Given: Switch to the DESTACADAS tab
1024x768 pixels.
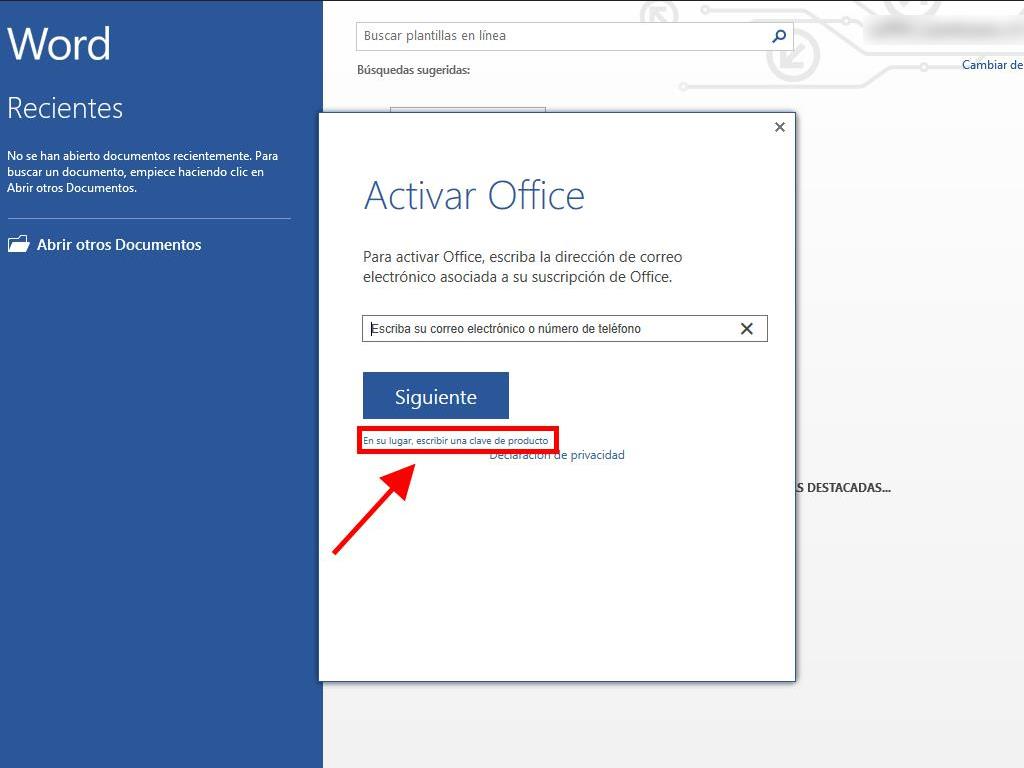Looking at the screenshot, I should (844, 488).
